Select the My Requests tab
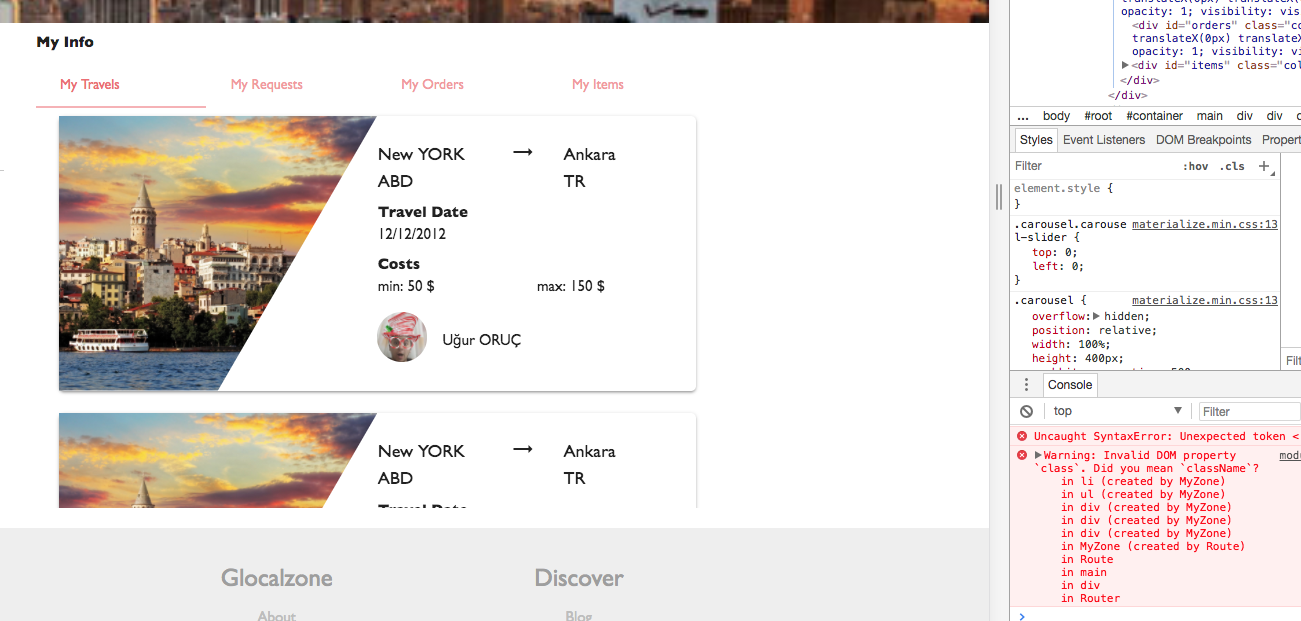The height and width of the screenshot is (621, 1301). (x=266, y=84)
